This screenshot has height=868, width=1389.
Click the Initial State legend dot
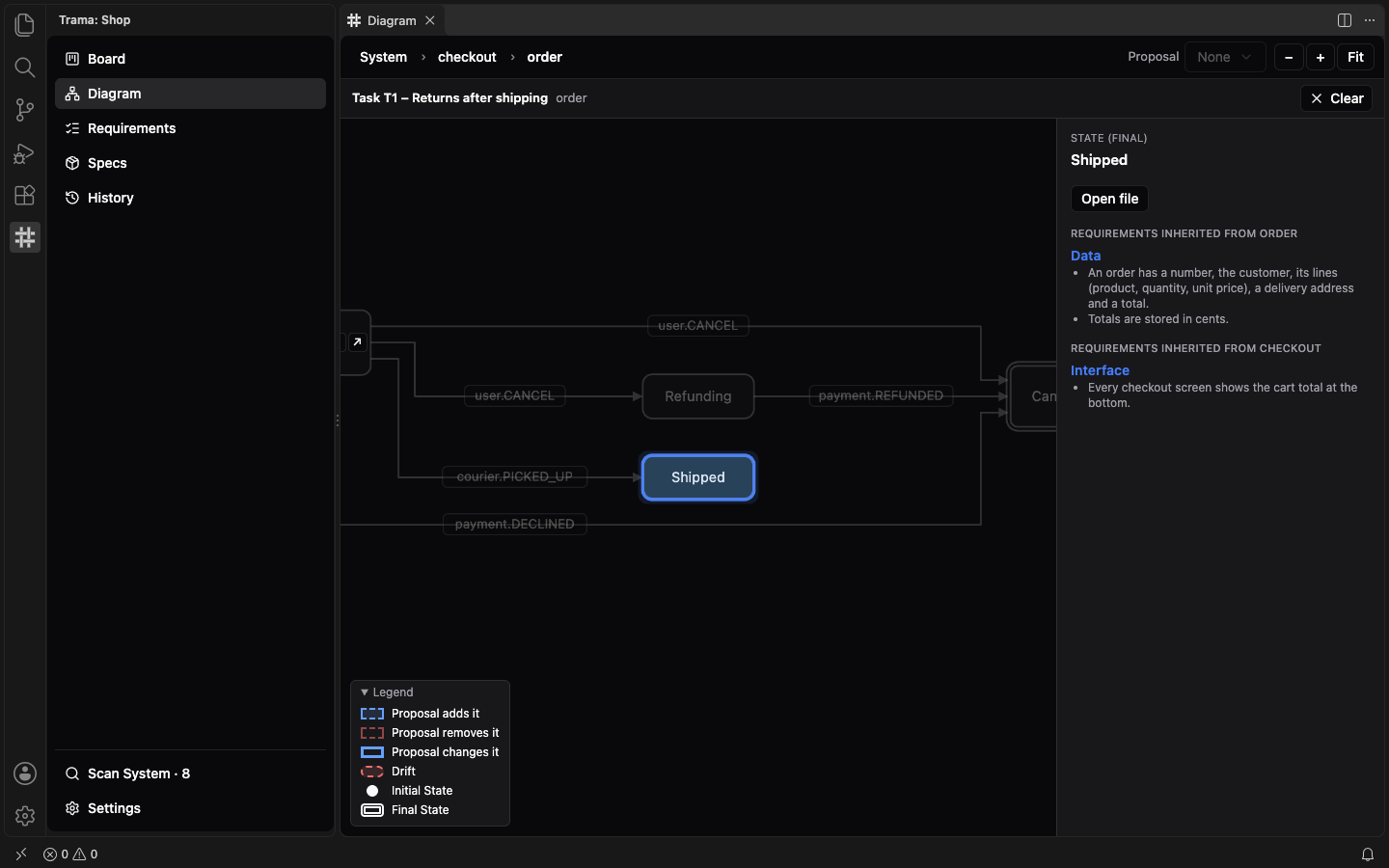[372, 791]
